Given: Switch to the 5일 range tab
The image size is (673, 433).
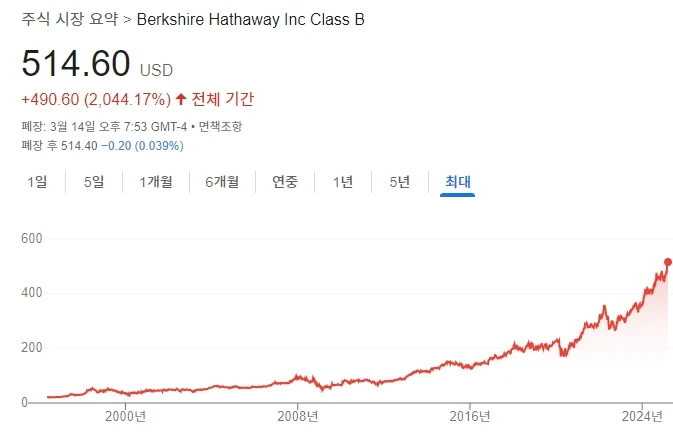Looking at the screenshot, I should [x=93, y=181].
